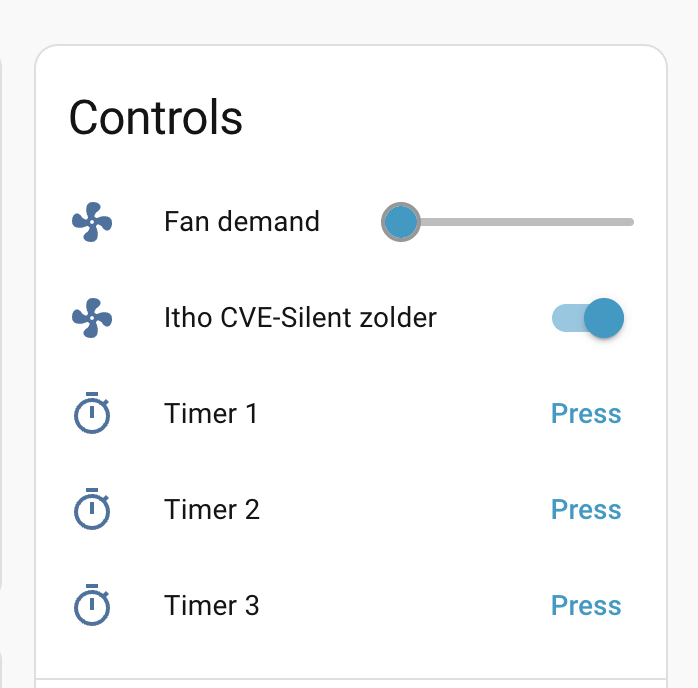Click the blank page background above Controls card
Image resolution: width=698 pixels, height=688 pixels.
[x=350, y=20]
